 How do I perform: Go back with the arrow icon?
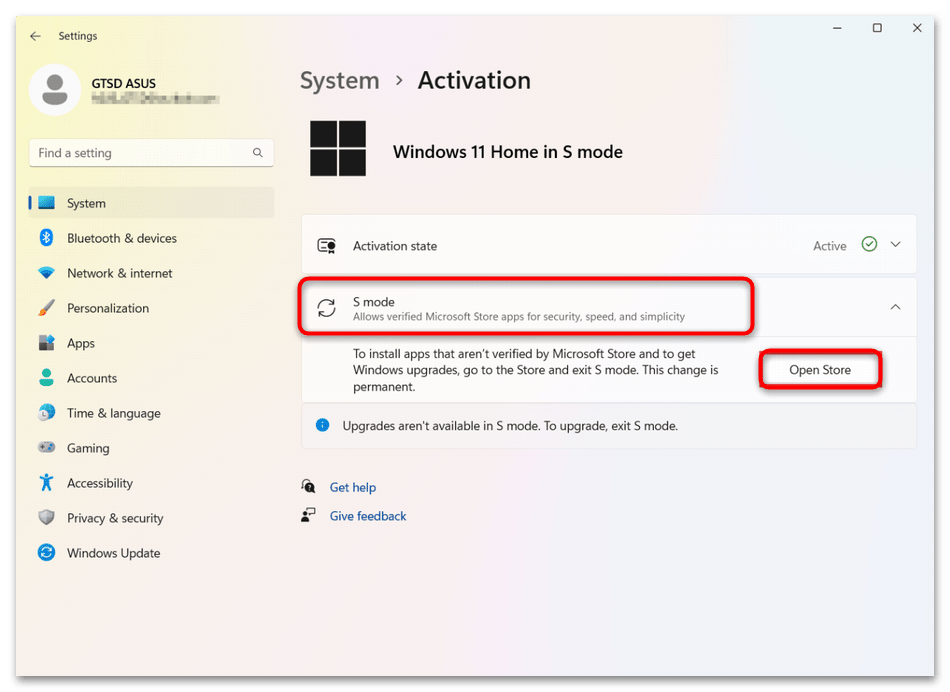tap(35, 36)
